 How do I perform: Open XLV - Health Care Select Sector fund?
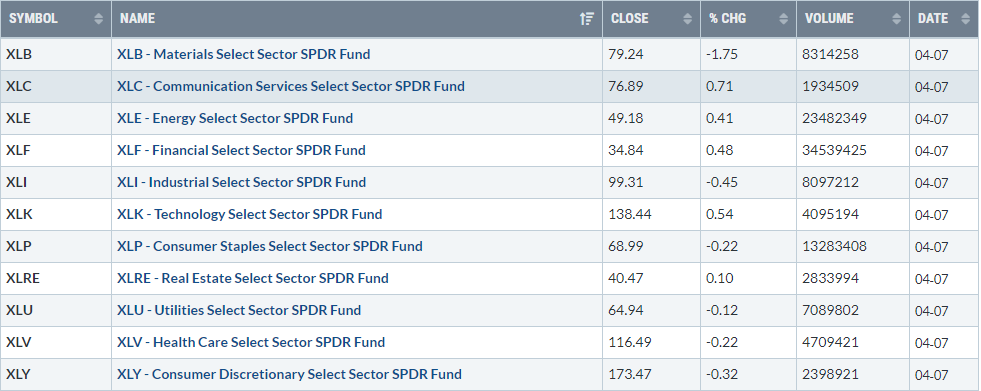coord(251,342)
